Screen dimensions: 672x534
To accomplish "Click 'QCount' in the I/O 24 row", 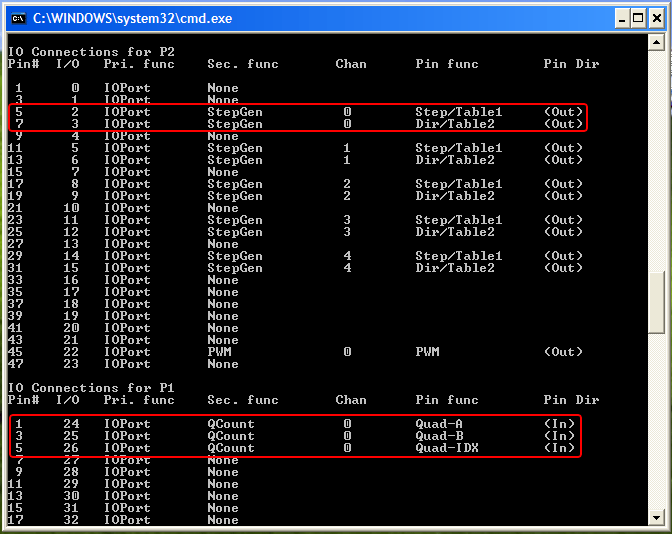I will (231, 424).
